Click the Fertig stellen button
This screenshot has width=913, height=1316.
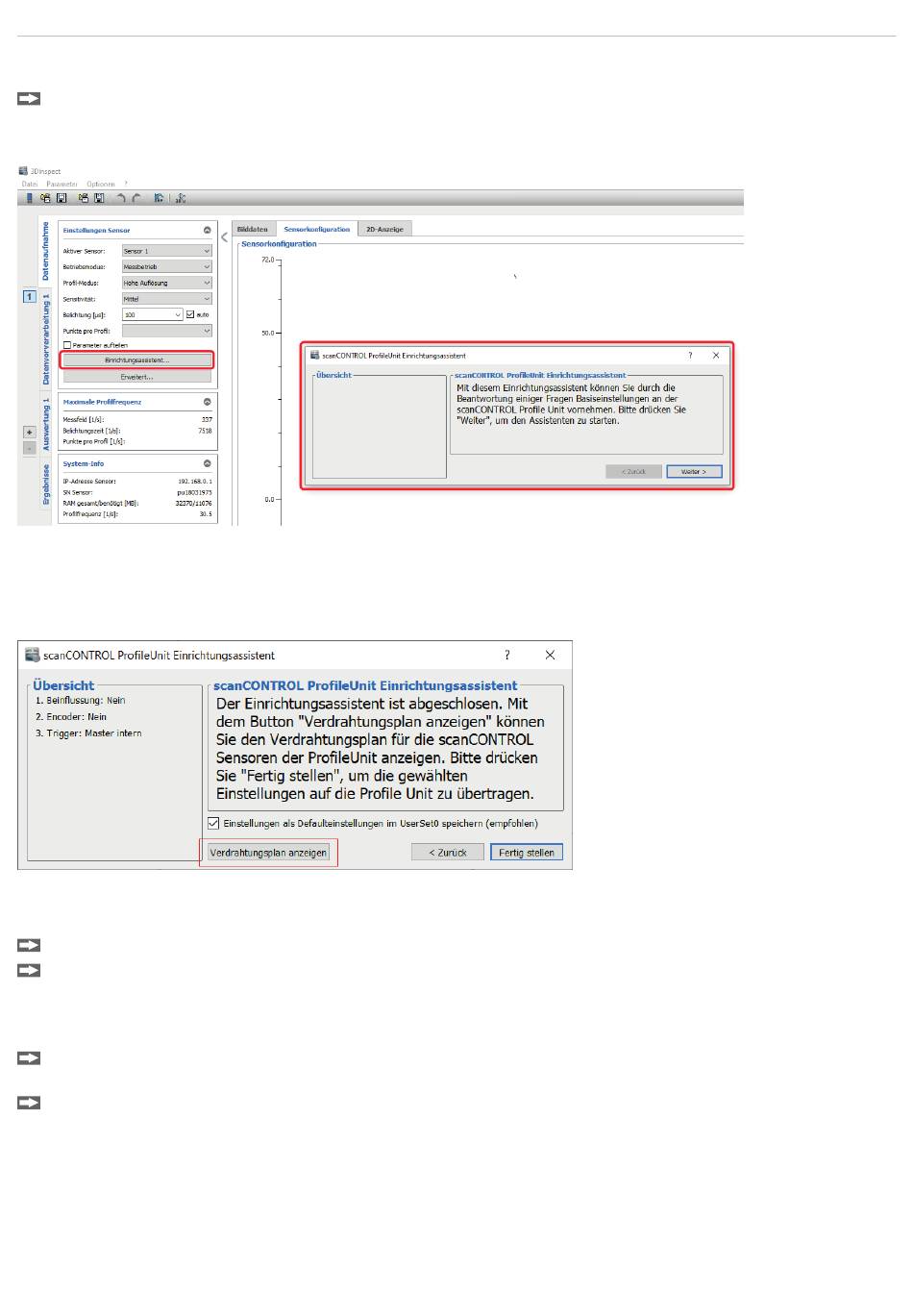(x=527, y=853)
